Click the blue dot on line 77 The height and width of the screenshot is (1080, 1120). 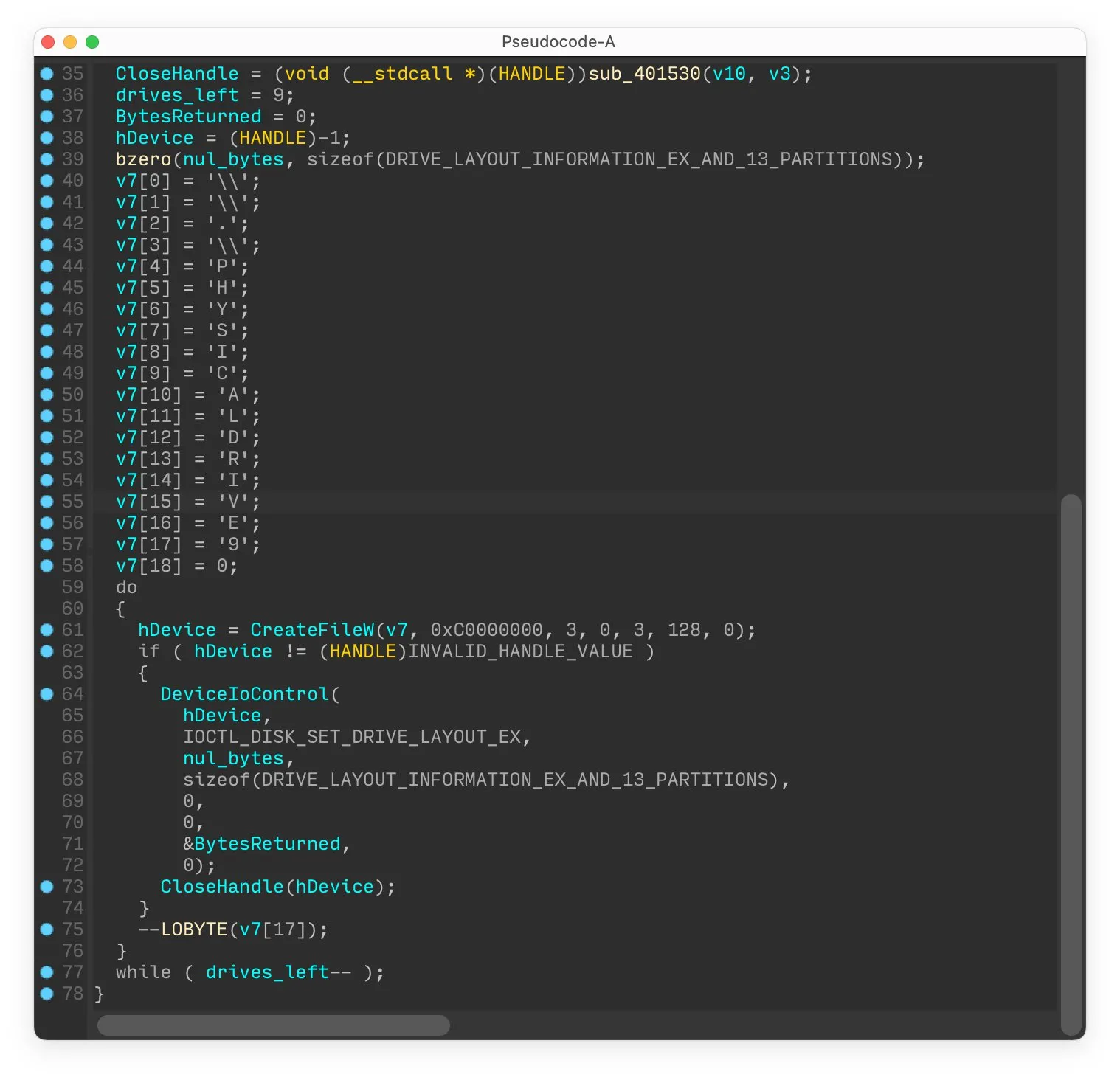pyautogui.click(x=46, y=972)
